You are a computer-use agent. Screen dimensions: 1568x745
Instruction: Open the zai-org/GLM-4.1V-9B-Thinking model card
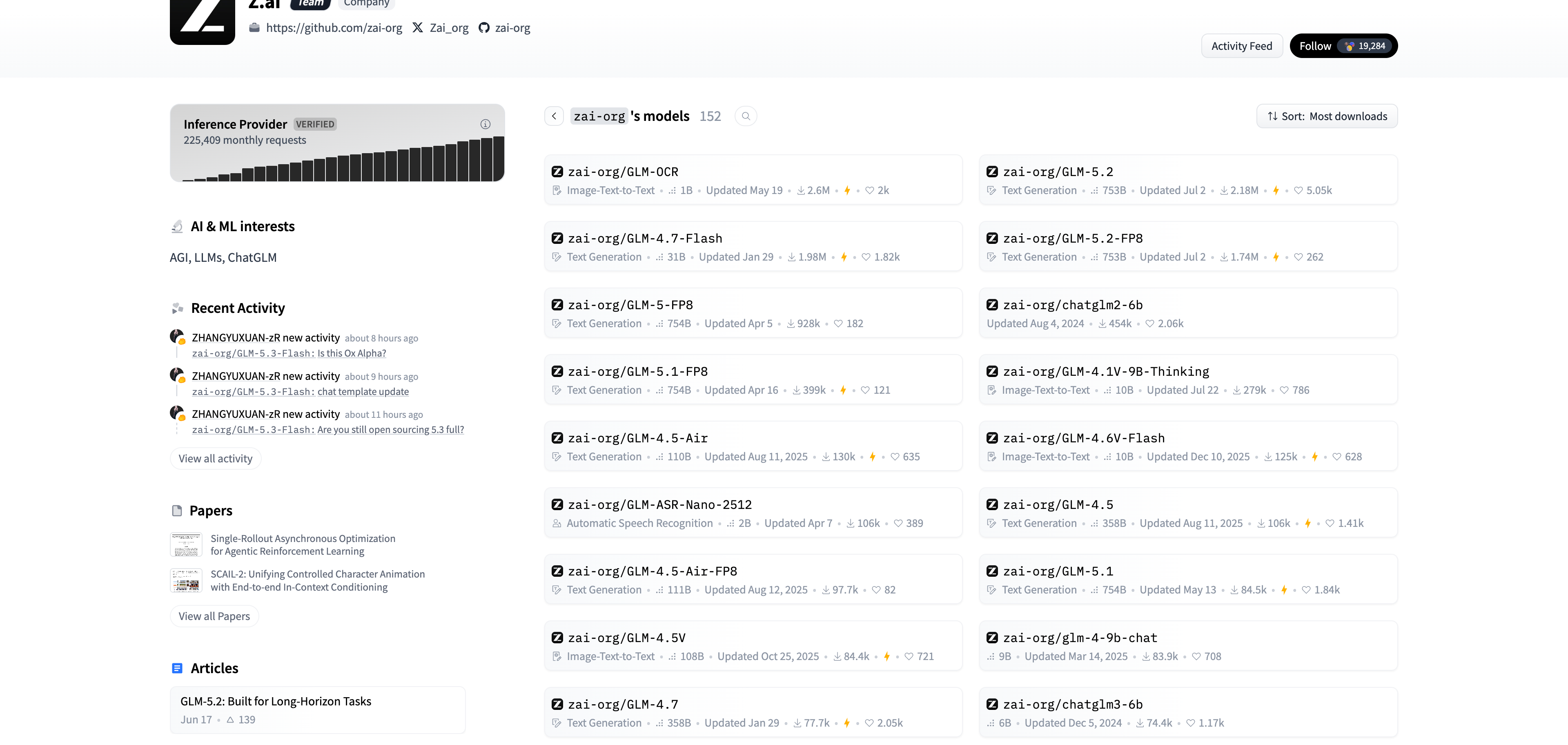pos(1188,380)
